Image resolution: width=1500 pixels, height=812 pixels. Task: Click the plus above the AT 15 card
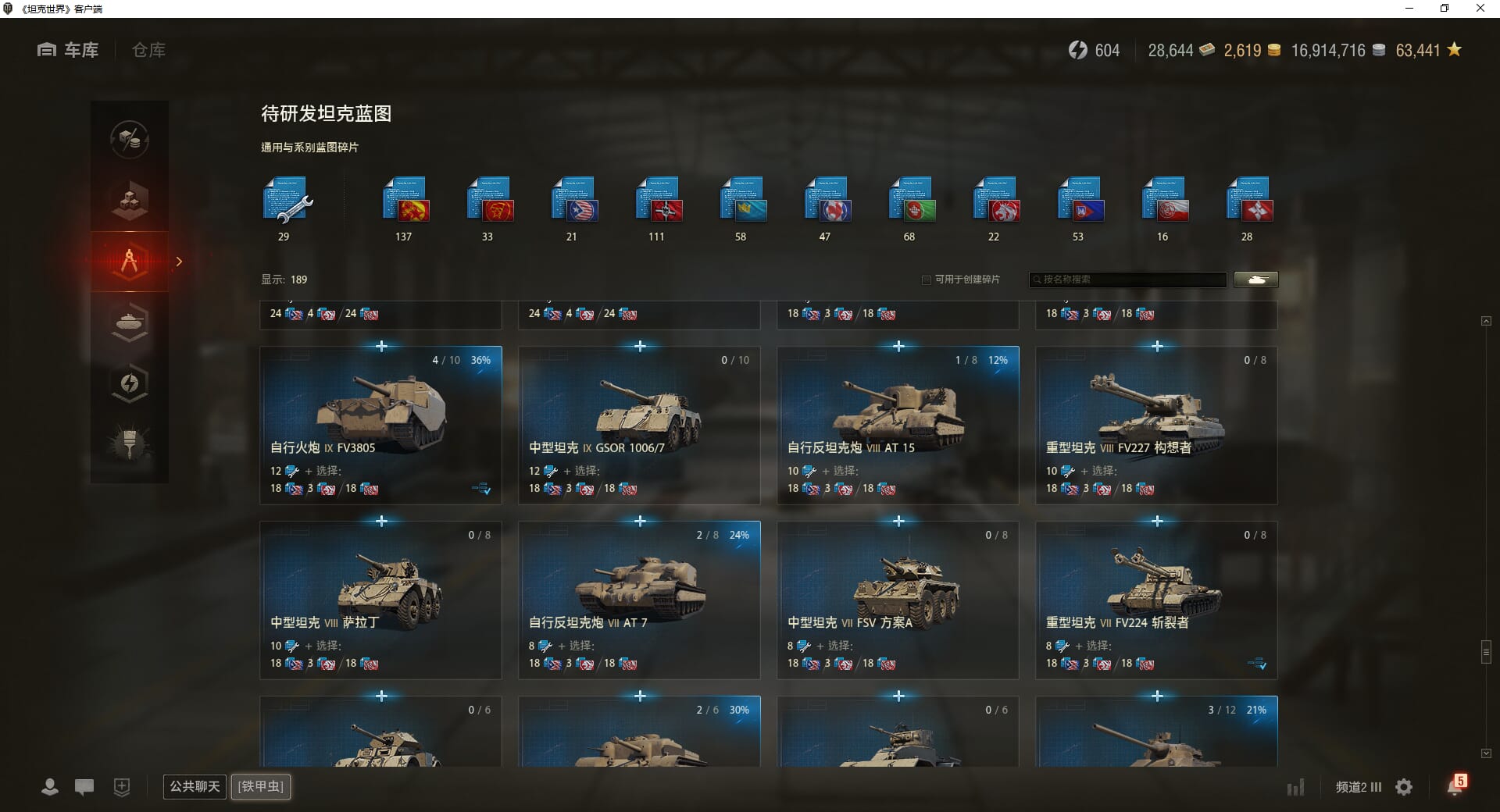[x=898, y=346]
